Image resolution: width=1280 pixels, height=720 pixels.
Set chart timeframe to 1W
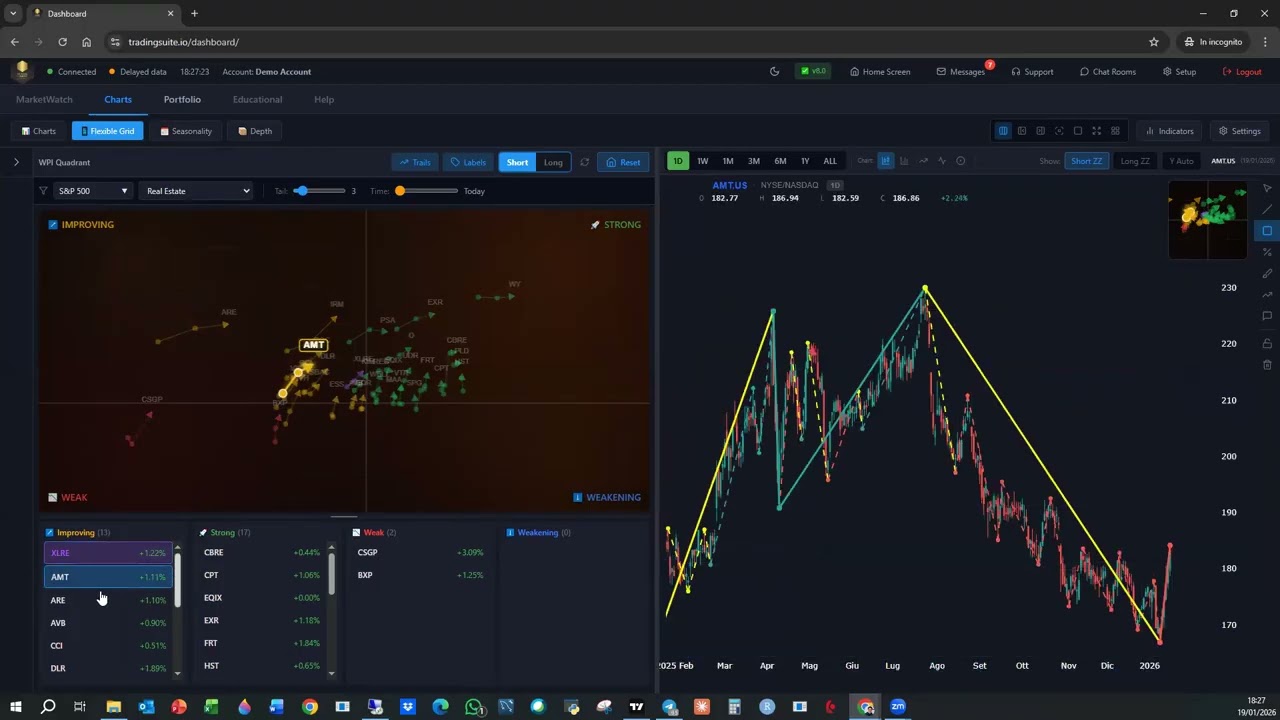click(702, 161)
